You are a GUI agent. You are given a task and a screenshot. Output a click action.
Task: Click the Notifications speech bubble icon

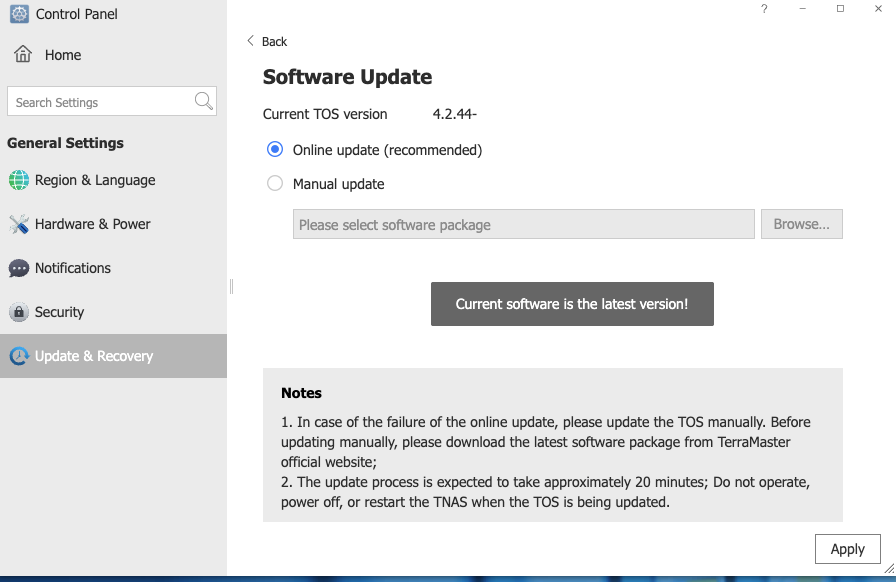[19, 268]
